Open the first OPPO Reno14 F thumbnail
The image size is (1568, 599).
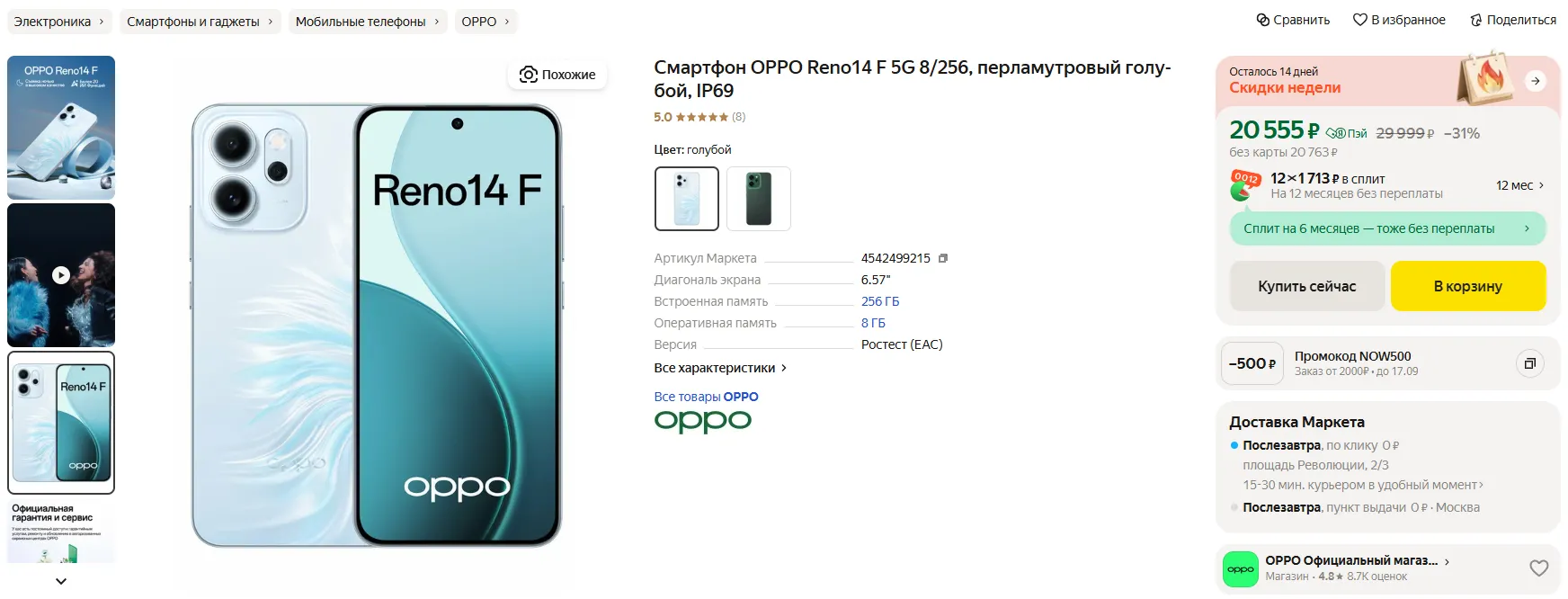[x=61, y=127]
